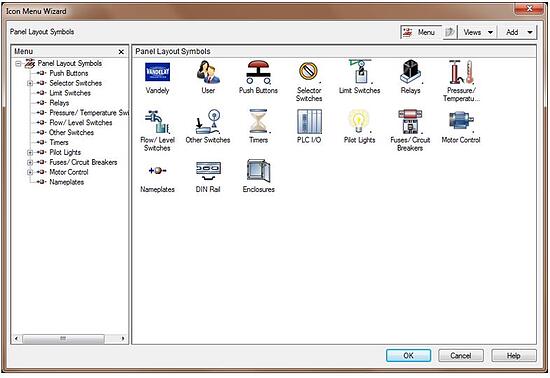Viewport: 550px width, 378px height.
Task: Click the Menu panel horizontal scrollbar
Action: pyautogui.click(x=69, y=339)
